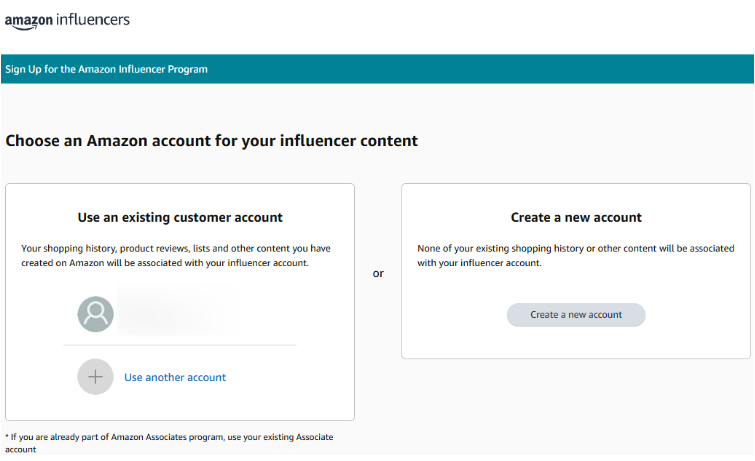Select the existing account profile avatar
This screenshot has height=461, width=755.
[95, 314]
